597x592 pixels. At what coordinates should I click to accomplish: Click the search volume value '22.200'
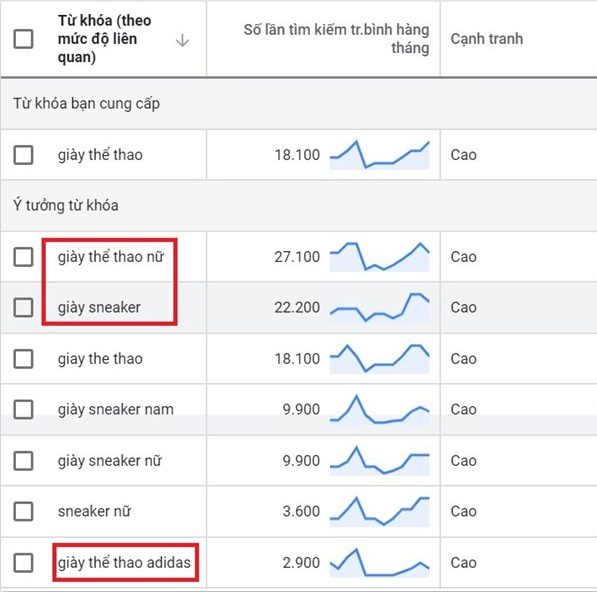[x=297, y=308]
